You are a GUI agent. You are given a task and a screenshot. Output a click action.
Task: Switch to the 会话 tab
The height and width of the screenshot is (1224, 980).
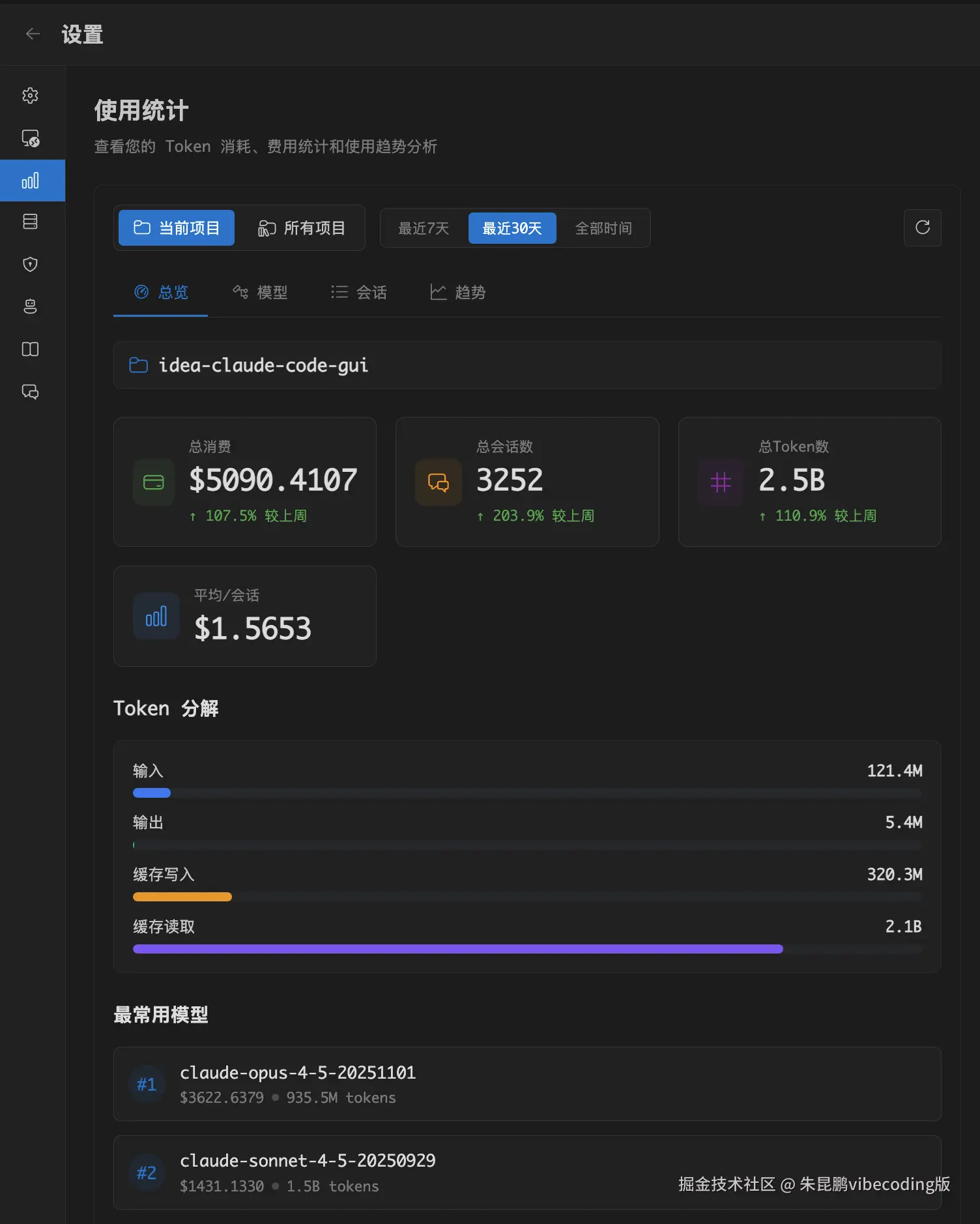tap(359, 293)
